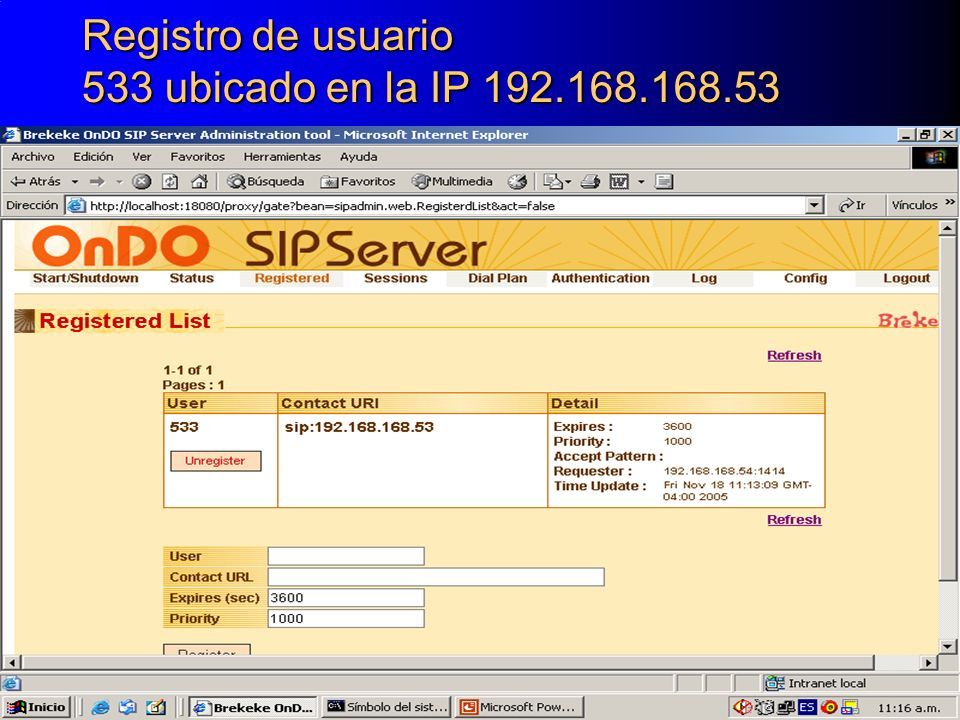The image size is (960, 720).
Task: Click the Logout tab
Action: click(x=906, y=278)
